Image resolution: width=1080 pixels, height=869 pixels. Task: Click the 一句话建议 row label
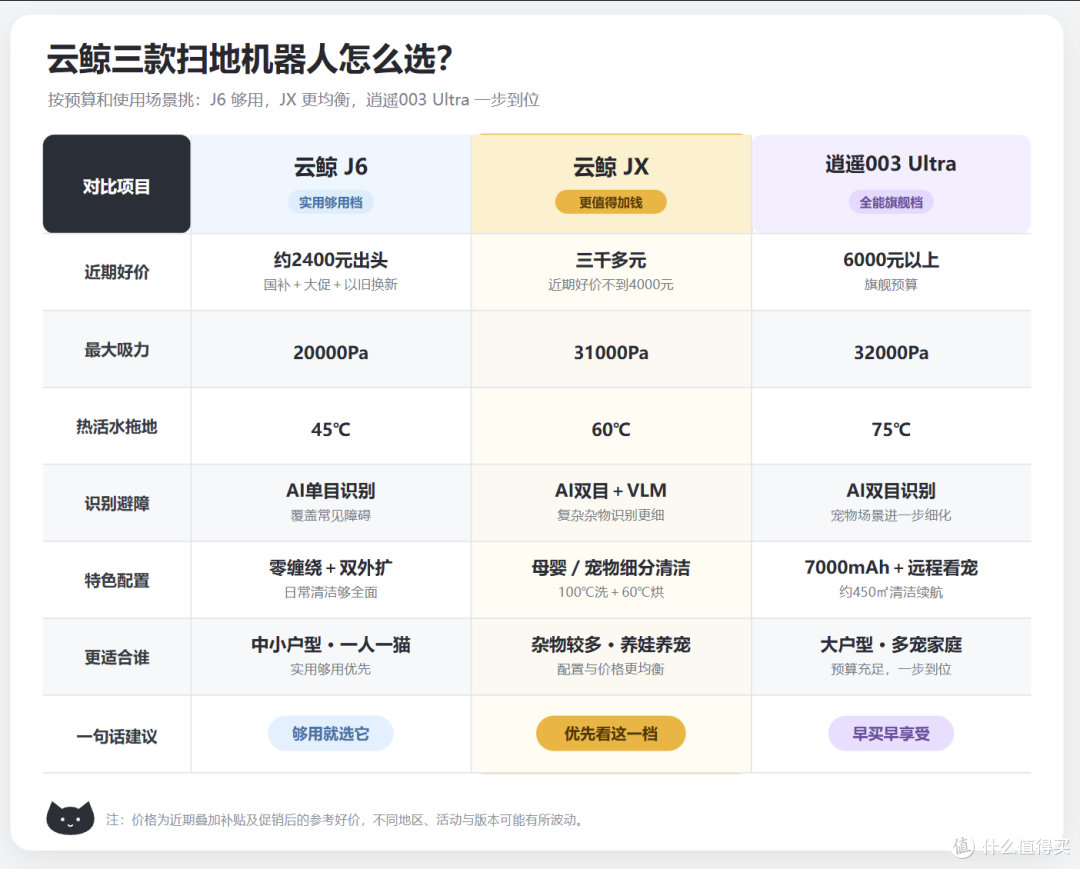[116, 737]
